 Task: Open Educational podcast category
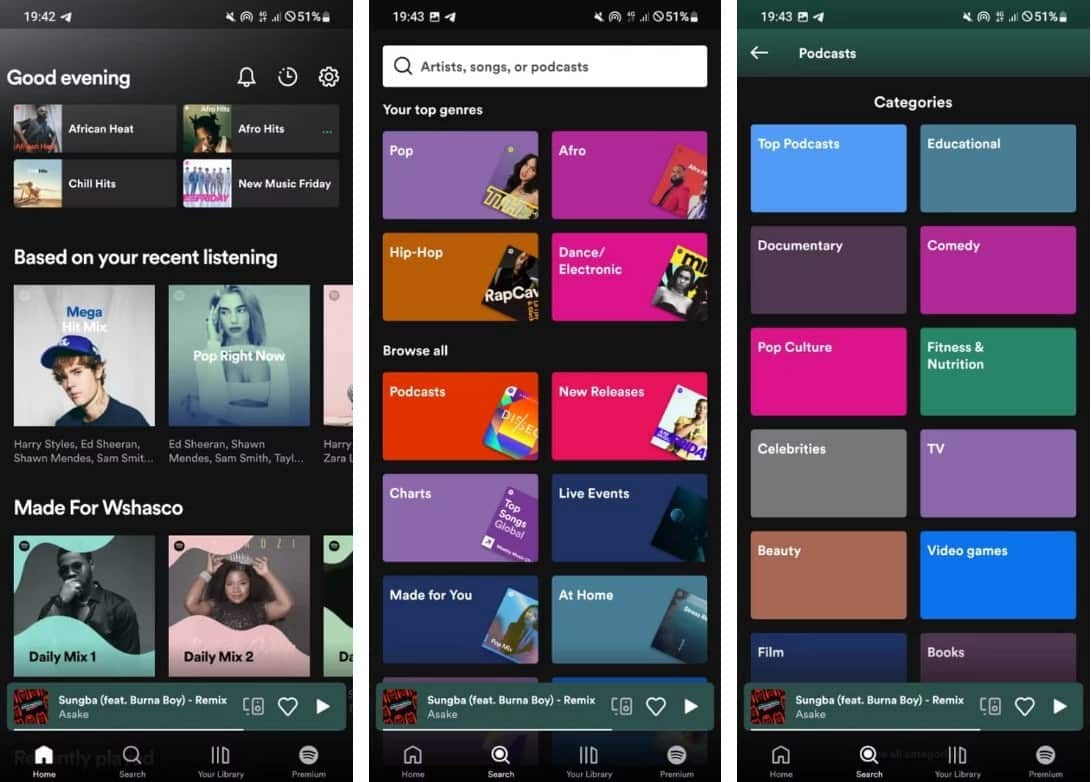coord(998,168)
